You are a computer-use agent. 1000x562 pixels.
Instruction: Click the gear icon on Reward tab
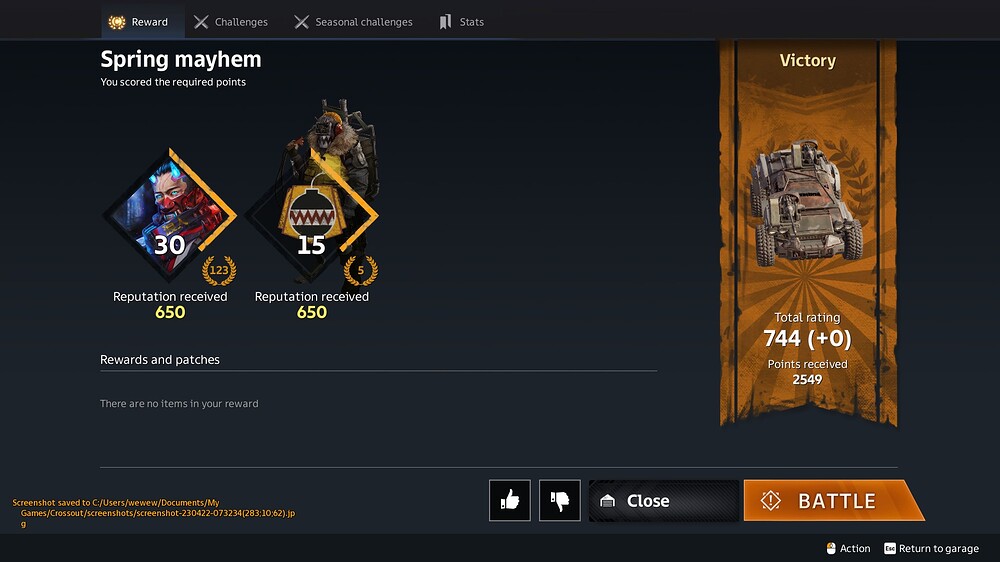pyautogui.click(x=117, y=22)
